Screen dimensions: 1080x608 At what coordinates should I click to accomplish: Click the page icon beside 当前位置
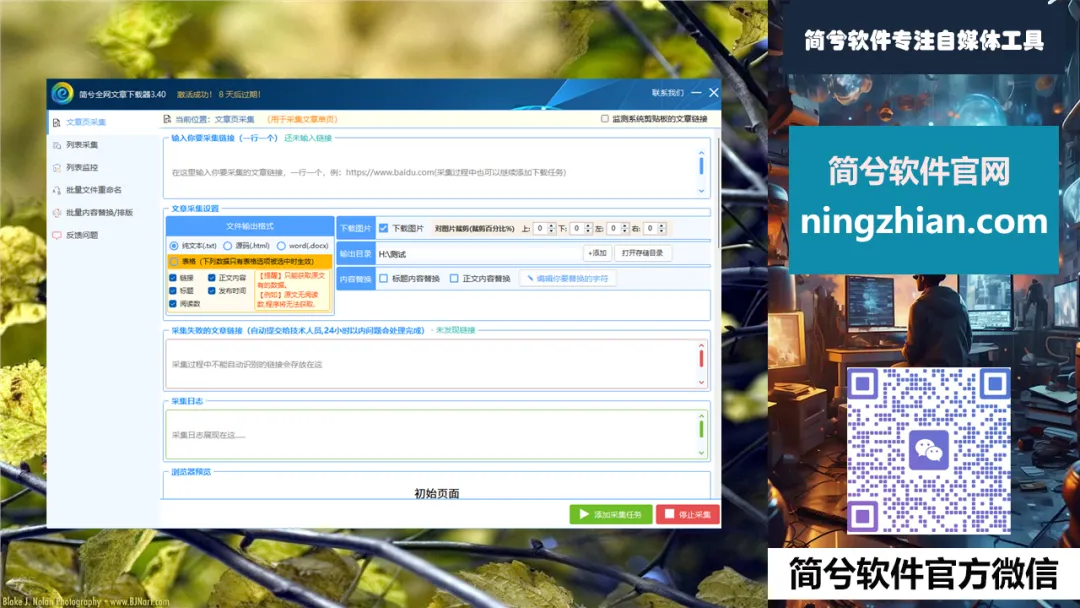(x=167, y=119)
